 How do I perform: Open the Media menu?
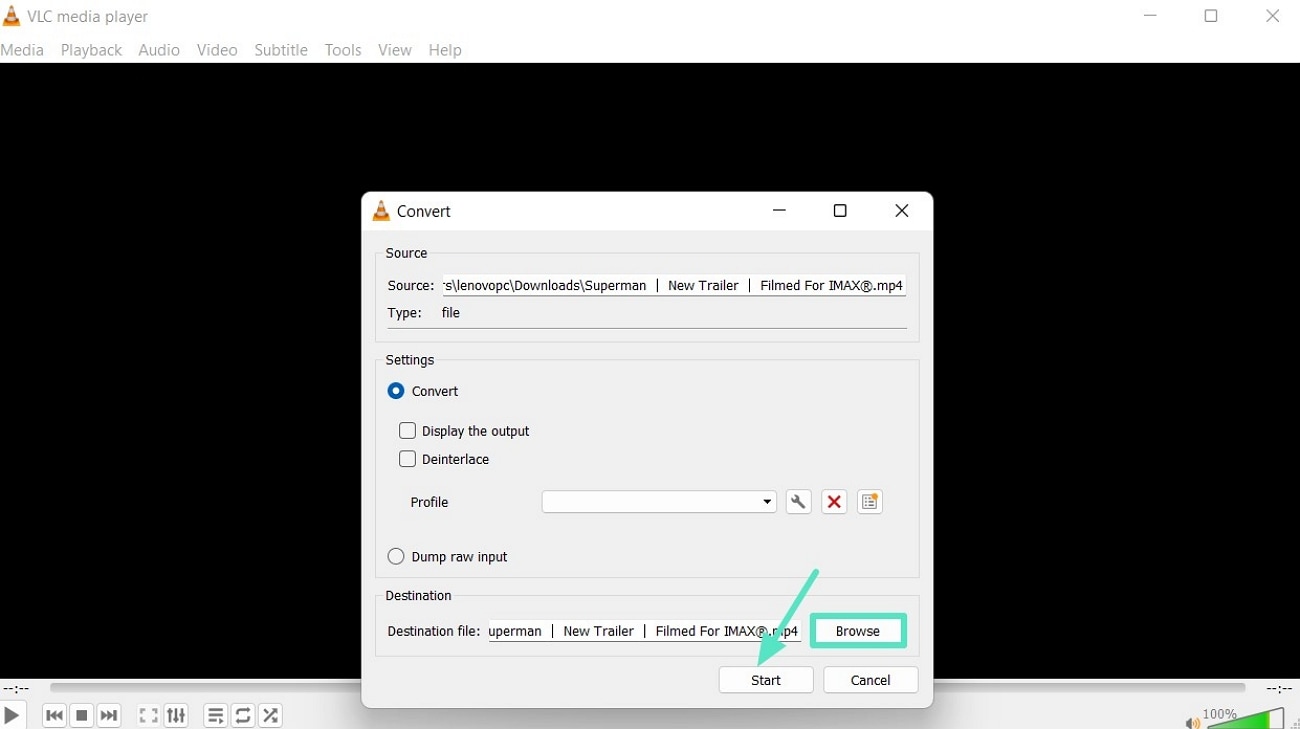tap(22, 50)
